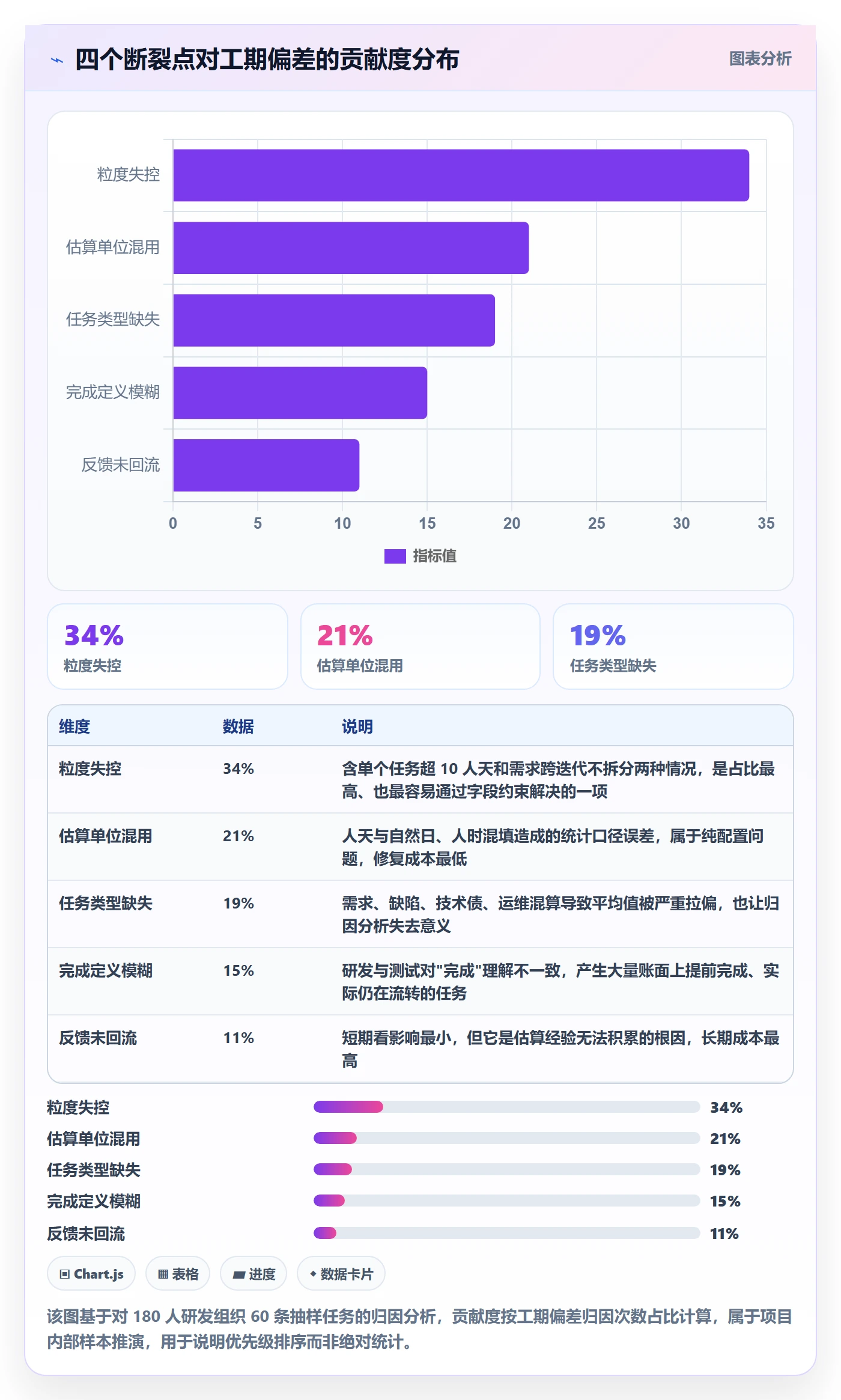Click the 说明 column header
The image size is (841, 1400).
click(357, 726)
